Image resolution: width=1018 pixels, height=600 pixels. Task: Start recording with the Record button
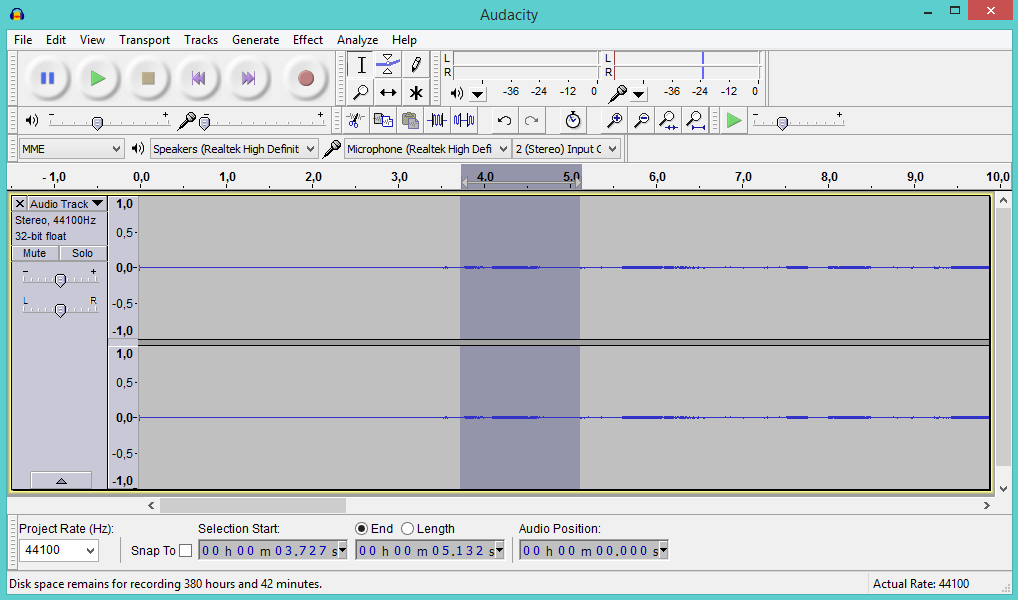pyautogui.click(x=306, y=79)
